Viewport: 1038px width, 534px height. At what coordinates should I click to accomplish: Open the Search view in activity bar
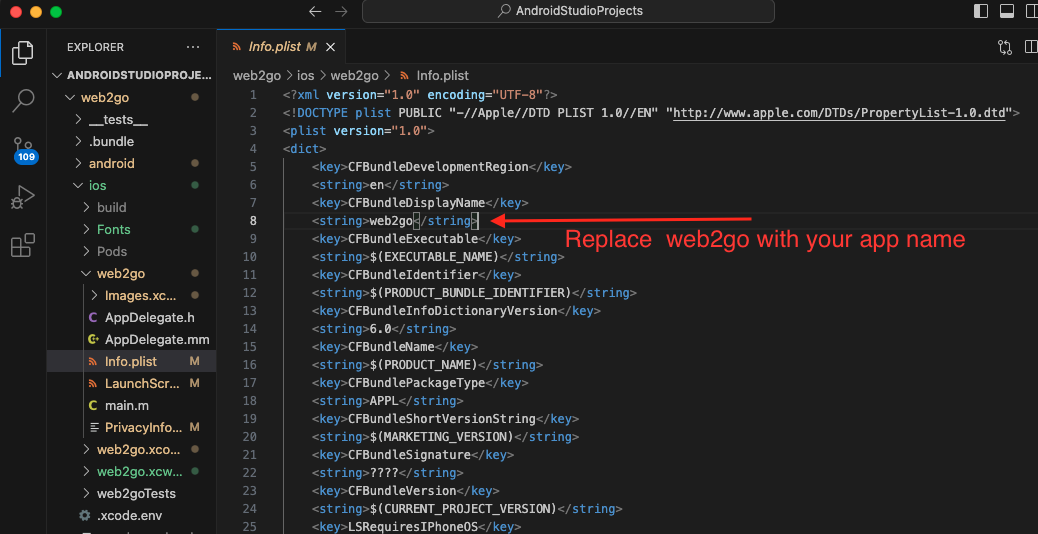(22, 100)
